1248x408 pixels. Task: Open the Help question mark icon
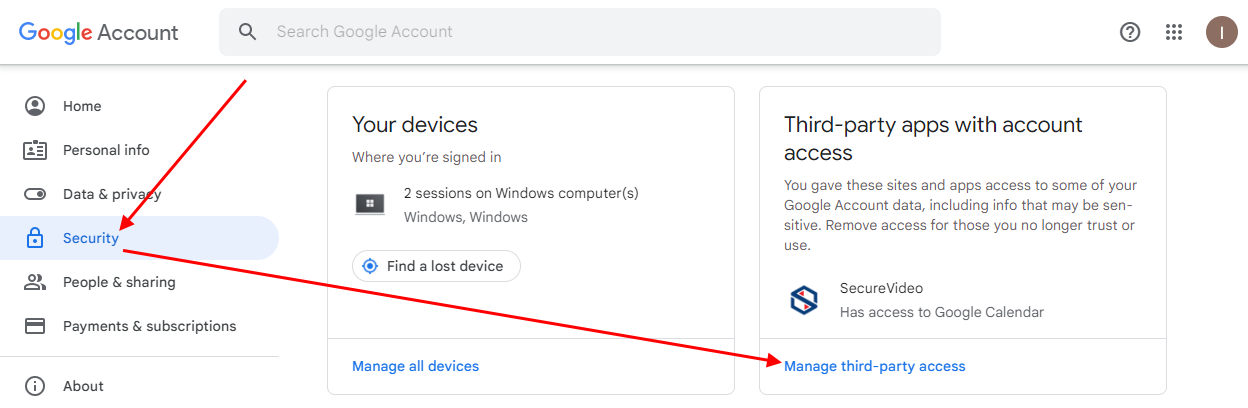[1130, 32]
